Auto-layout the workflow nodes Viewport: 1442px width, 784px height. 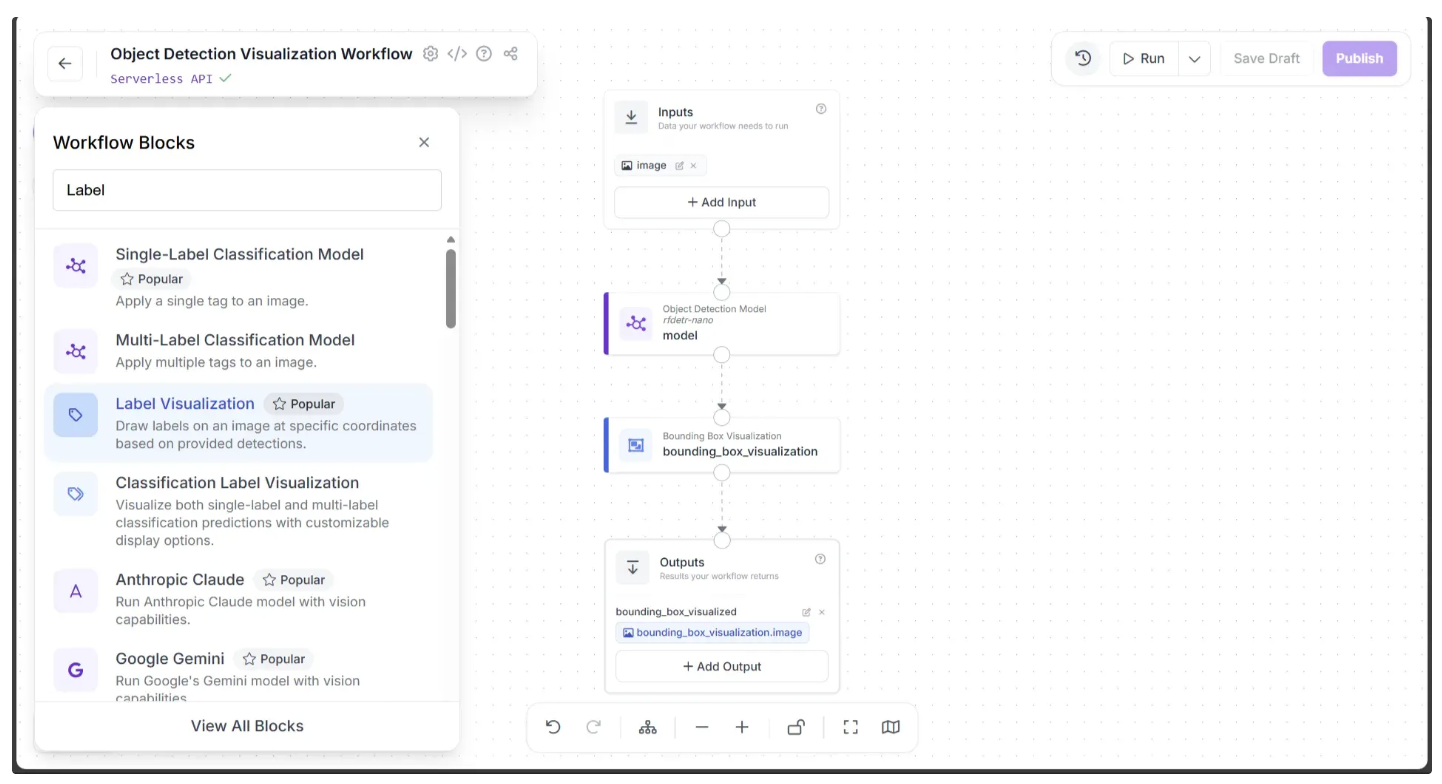click(648, 727)
